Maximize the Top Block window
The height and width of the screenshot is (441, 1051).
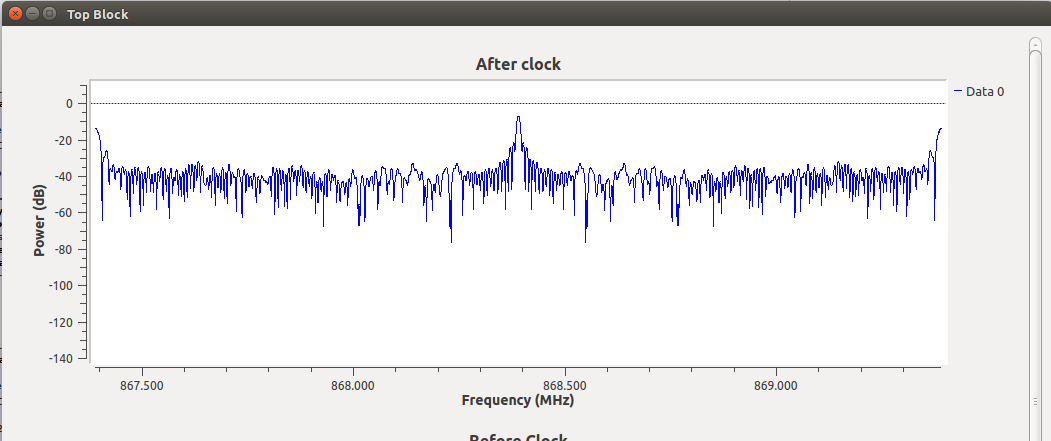pyautogui.click(x=49, y=13)
